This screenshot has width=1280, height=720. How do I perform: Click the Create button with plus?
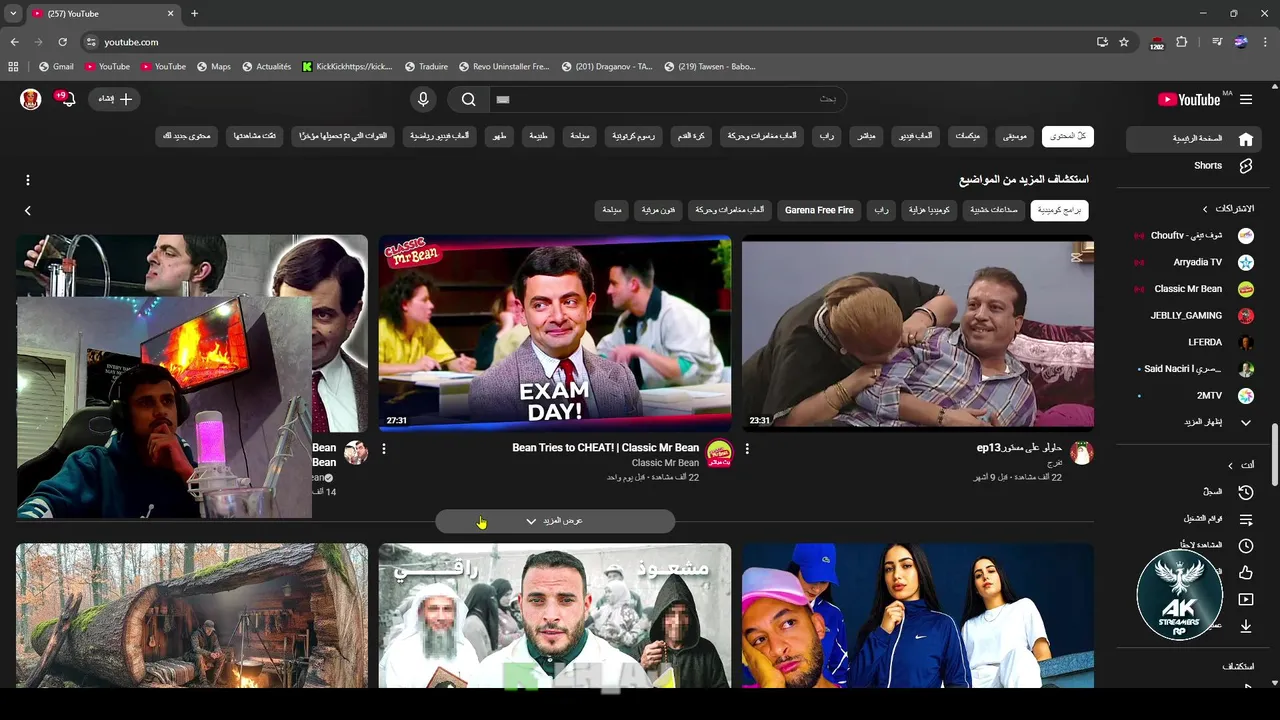tap(114, 99)
